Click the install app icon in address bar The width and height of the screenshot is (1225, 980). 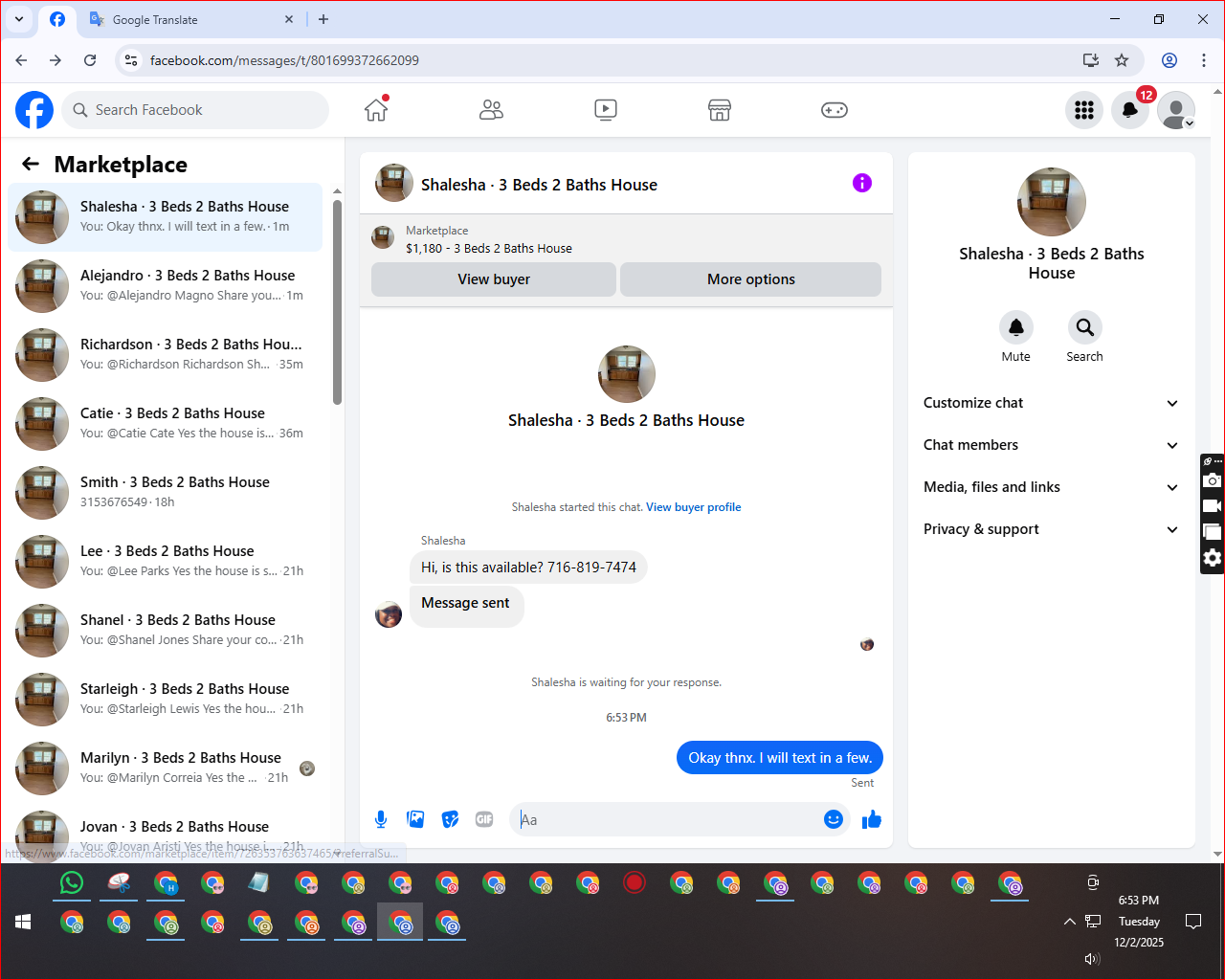pos(1091,60)
